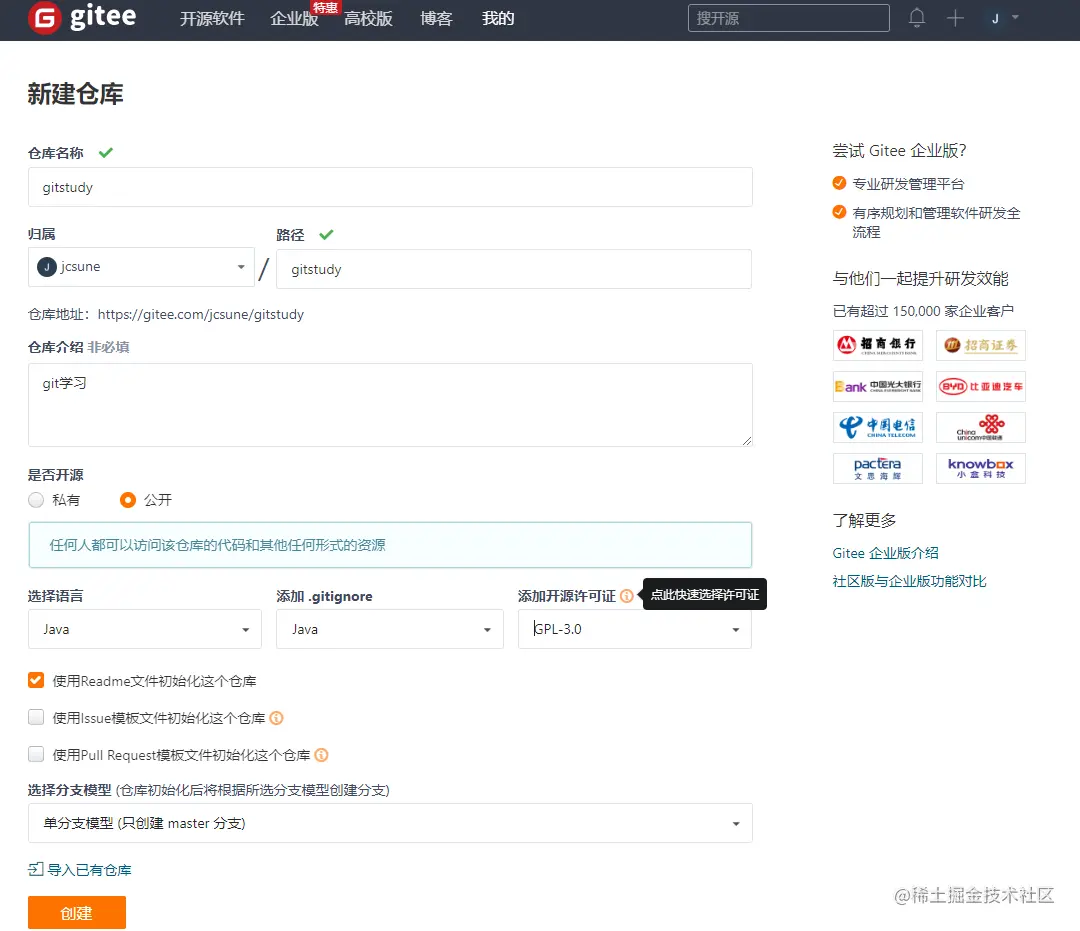Click the 仓库介绍 text area

pyautogui.click(x=390, y=405)
